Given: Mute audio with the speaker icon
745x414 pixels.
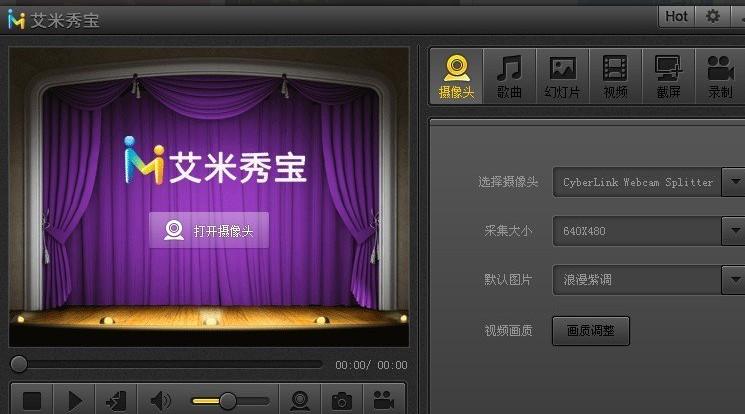Looking at the screenshot, I should point(160,400).
